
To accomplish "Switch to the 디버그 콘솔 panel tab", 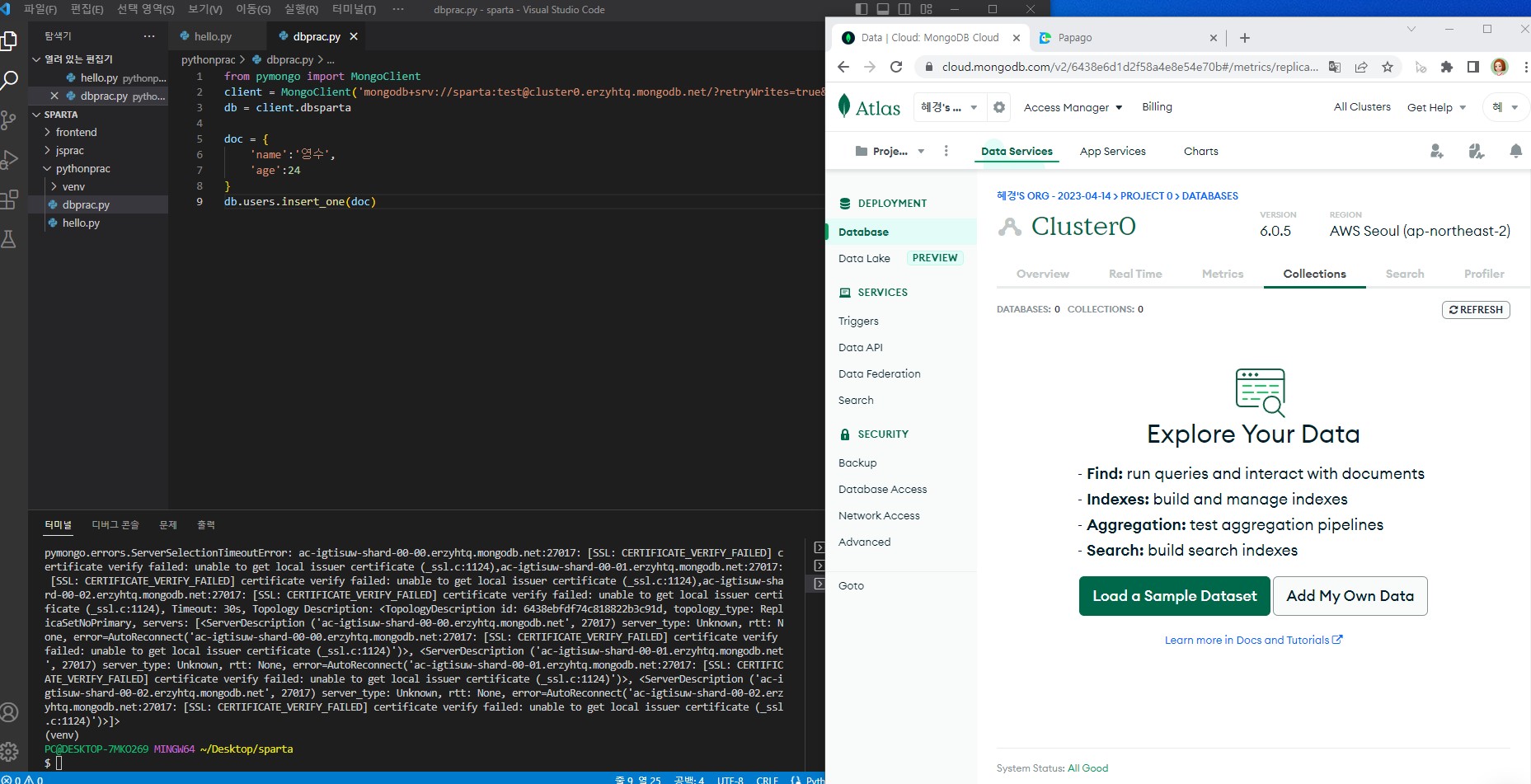I will pos(115,525).
